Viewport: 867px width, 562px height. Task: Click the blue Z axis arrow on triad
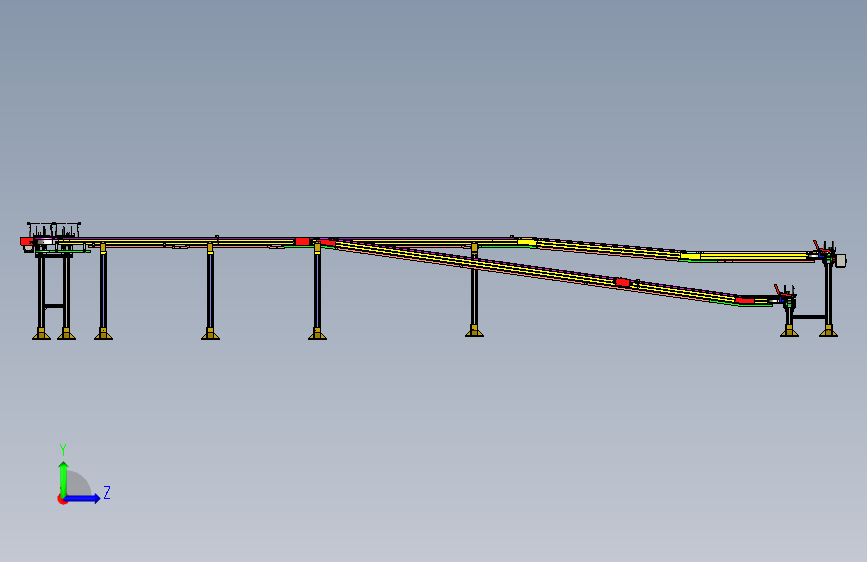coord(83,498)
